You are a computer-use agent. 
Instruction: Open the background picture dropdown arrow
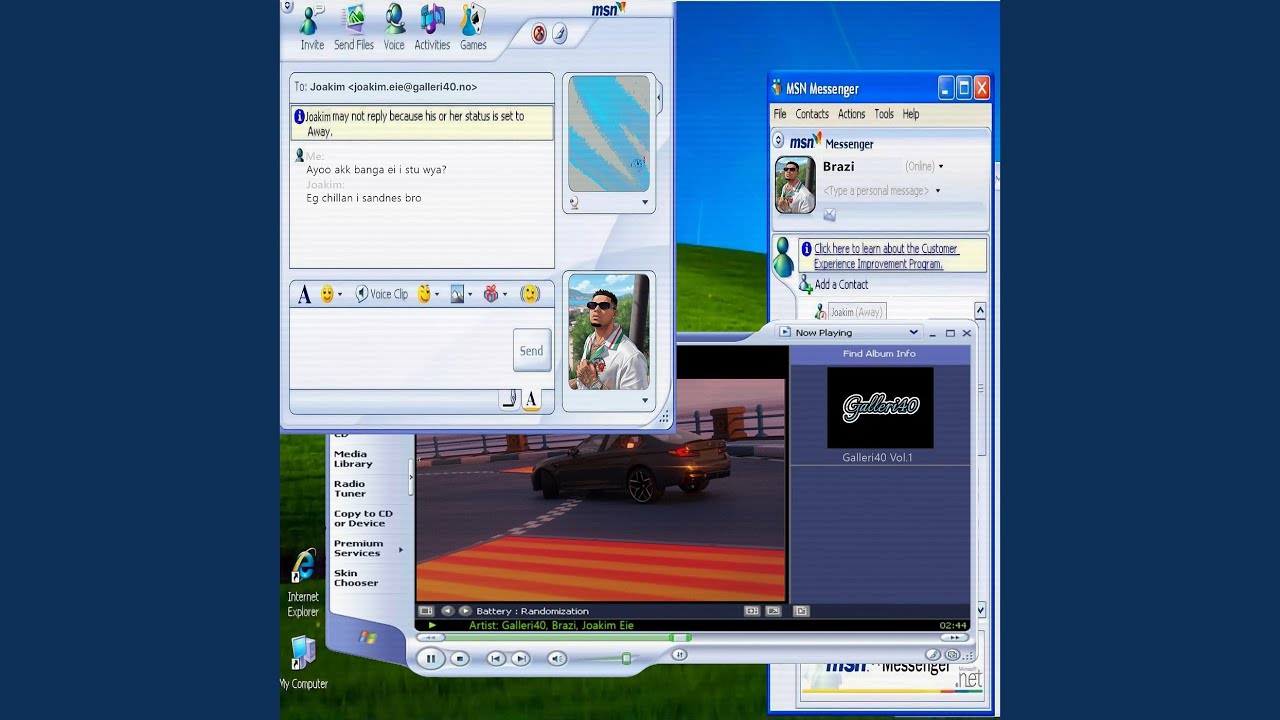point(470,295)
